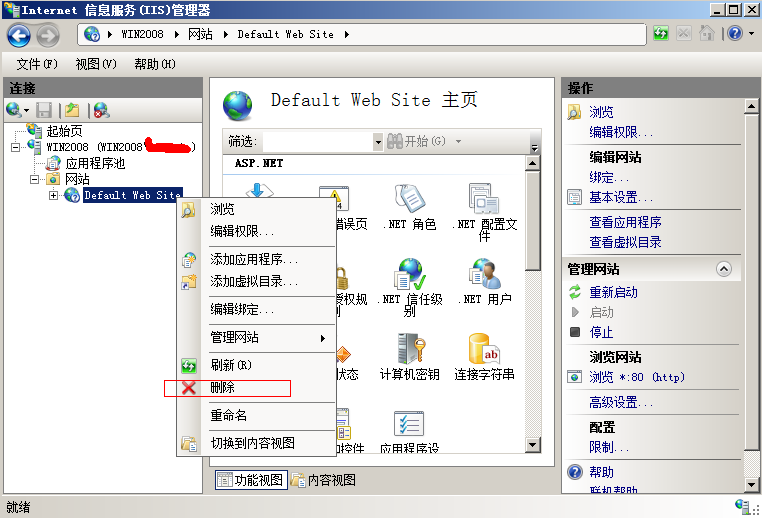Click the save icon in the 连接 toolbar
Viewport: 762px width, 518px height.
point(44,110)
